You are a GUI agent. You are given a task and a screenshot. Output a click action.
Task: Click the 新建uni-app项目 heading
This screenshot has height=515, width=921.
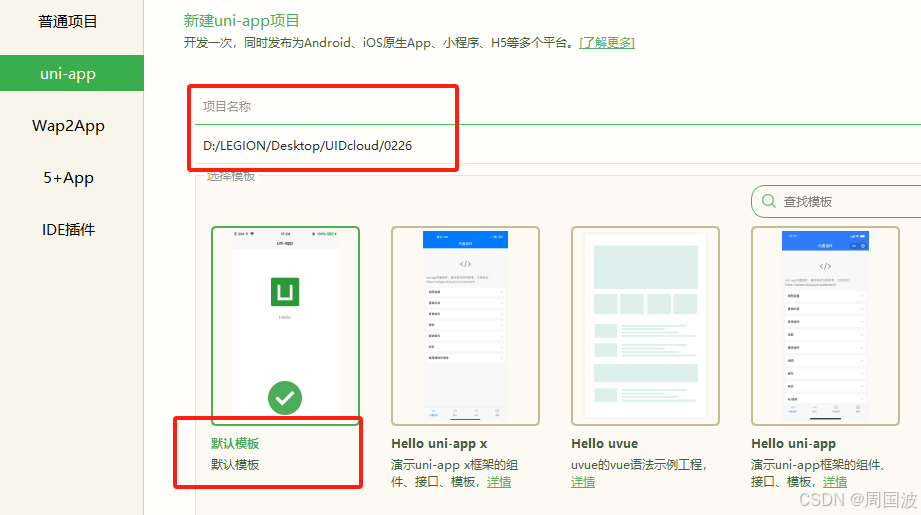[241, 21]
